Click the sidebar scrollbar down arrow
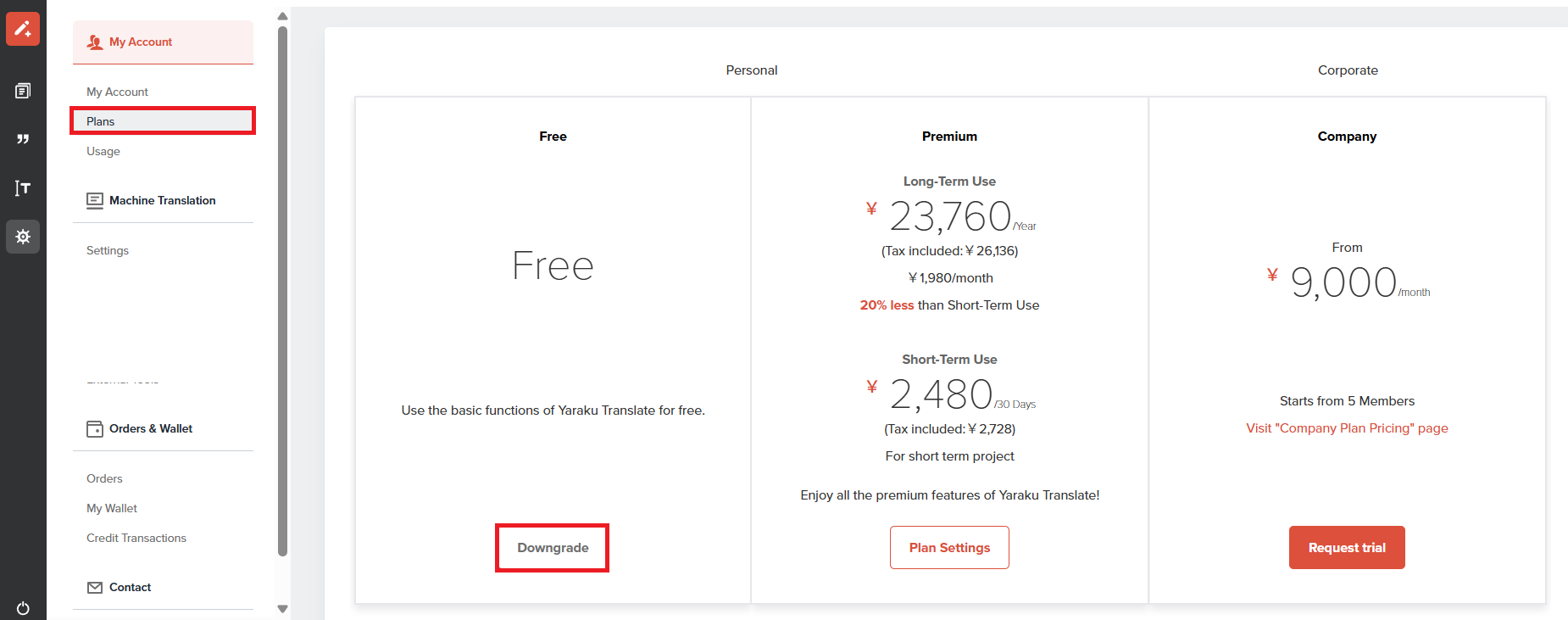Viewport: 1568px width, 620px height. pos(283,609)
